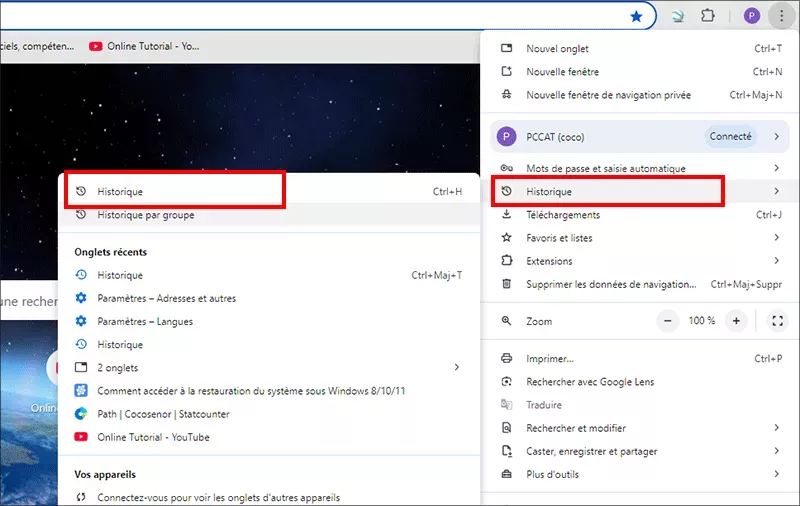Open Path | Cocosenor | Statcounter tab
The image size is (800, 506).
click(269, 414)
